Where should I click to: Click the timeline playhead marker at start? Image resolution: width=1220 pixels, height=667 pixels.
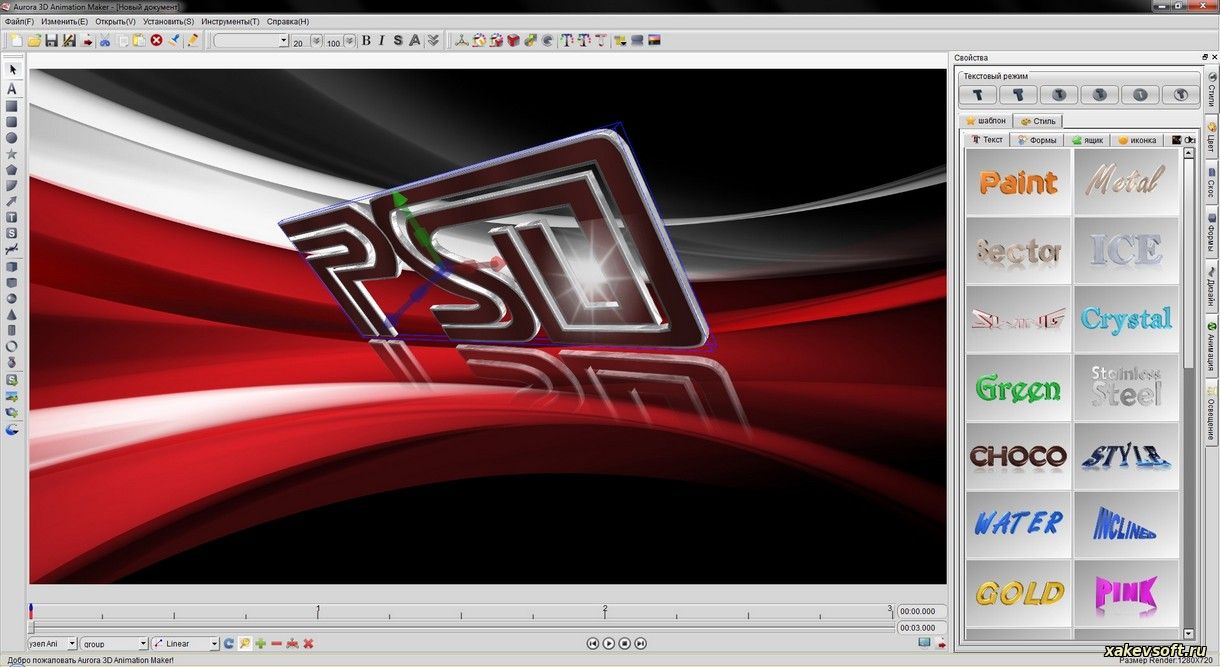click(x=31, y=609)
